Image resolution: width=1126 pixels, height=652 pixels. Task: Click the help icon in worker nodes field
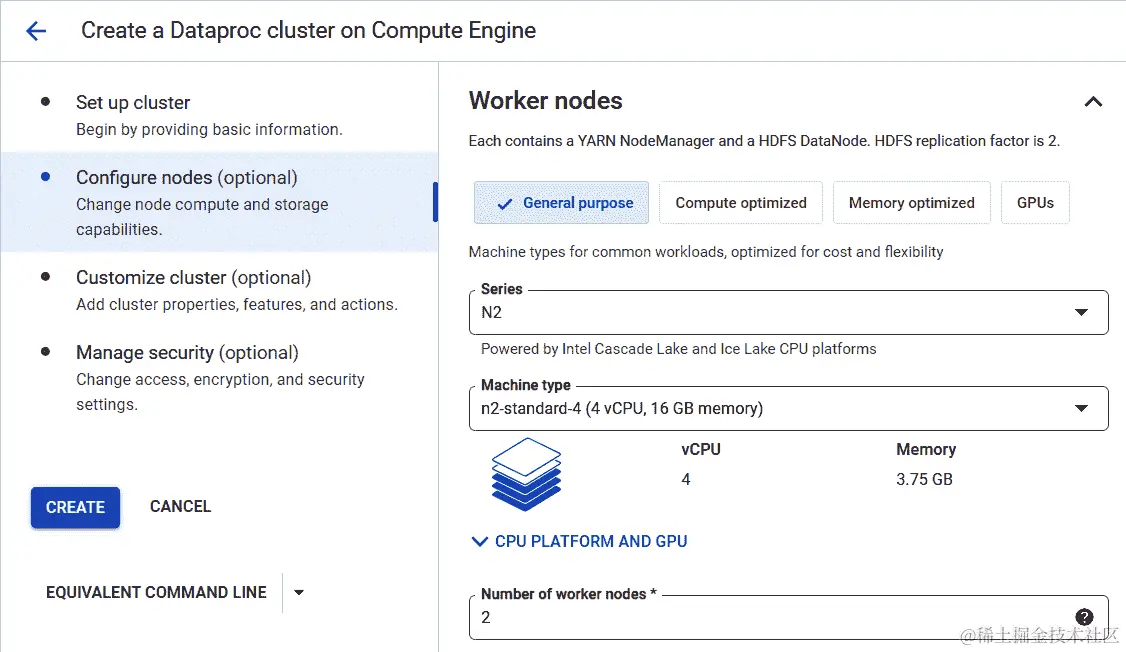click(x=1084, y=617)
